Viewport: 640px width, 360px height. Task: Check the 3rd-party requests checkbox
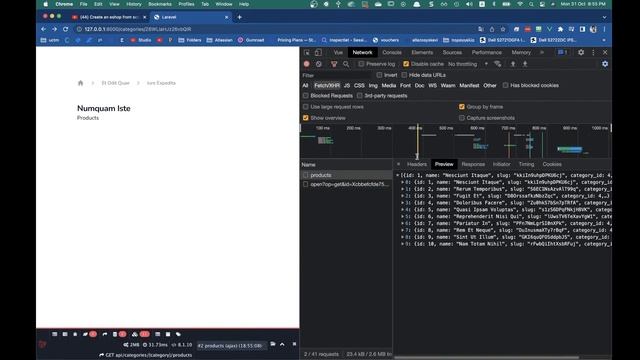click(360, 96)
